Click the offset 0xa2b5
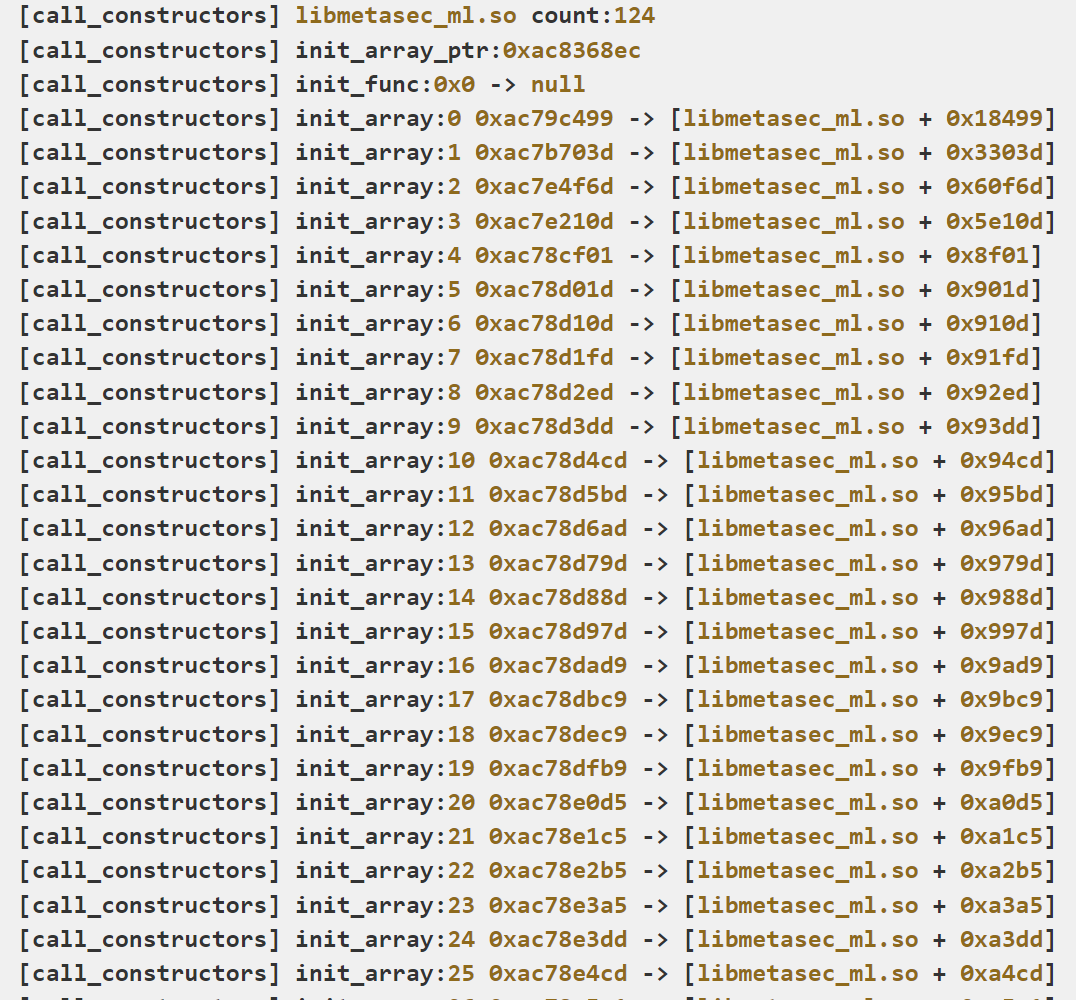This screenshot has width=1076, height=1000. coord(1002,870)
